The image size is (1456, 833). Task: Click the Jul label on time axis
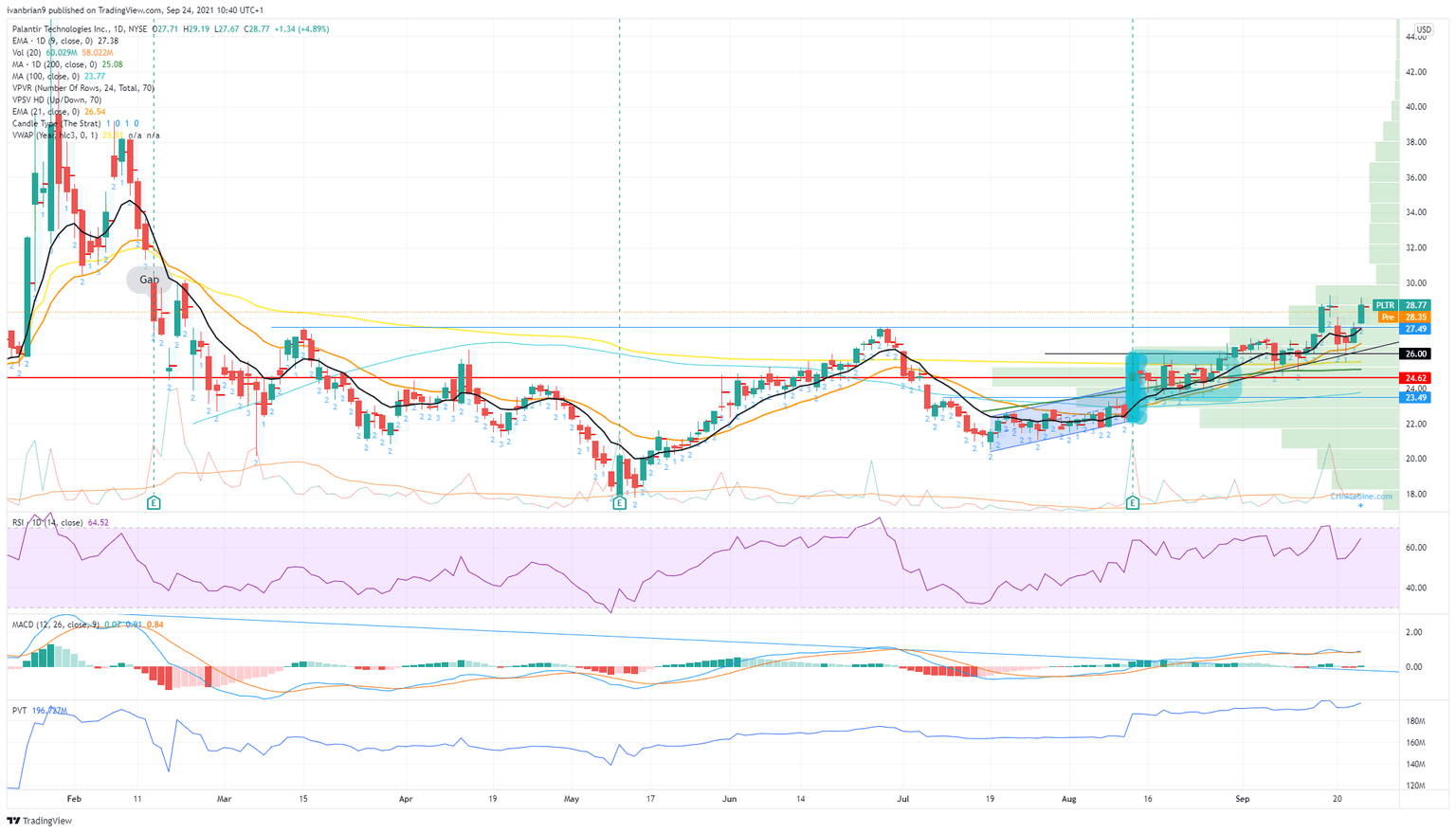pyautogui.click(x=902, y=799)
